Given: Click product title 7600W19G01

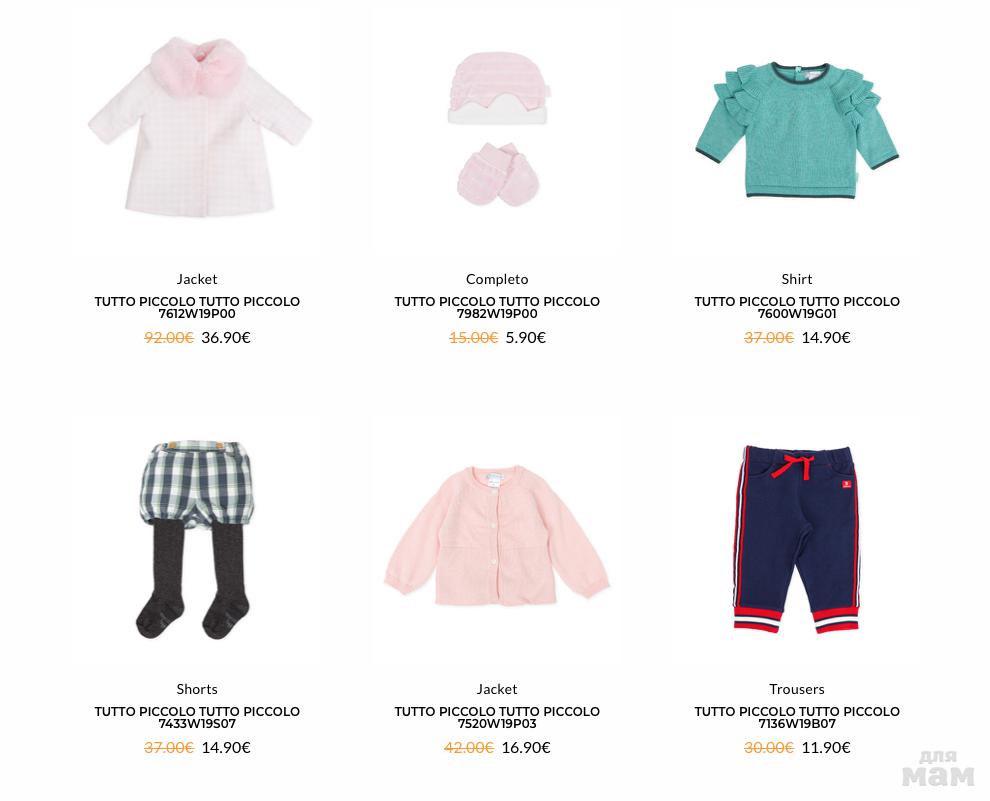Looking at the screenshot, I should tap(797, 307).
